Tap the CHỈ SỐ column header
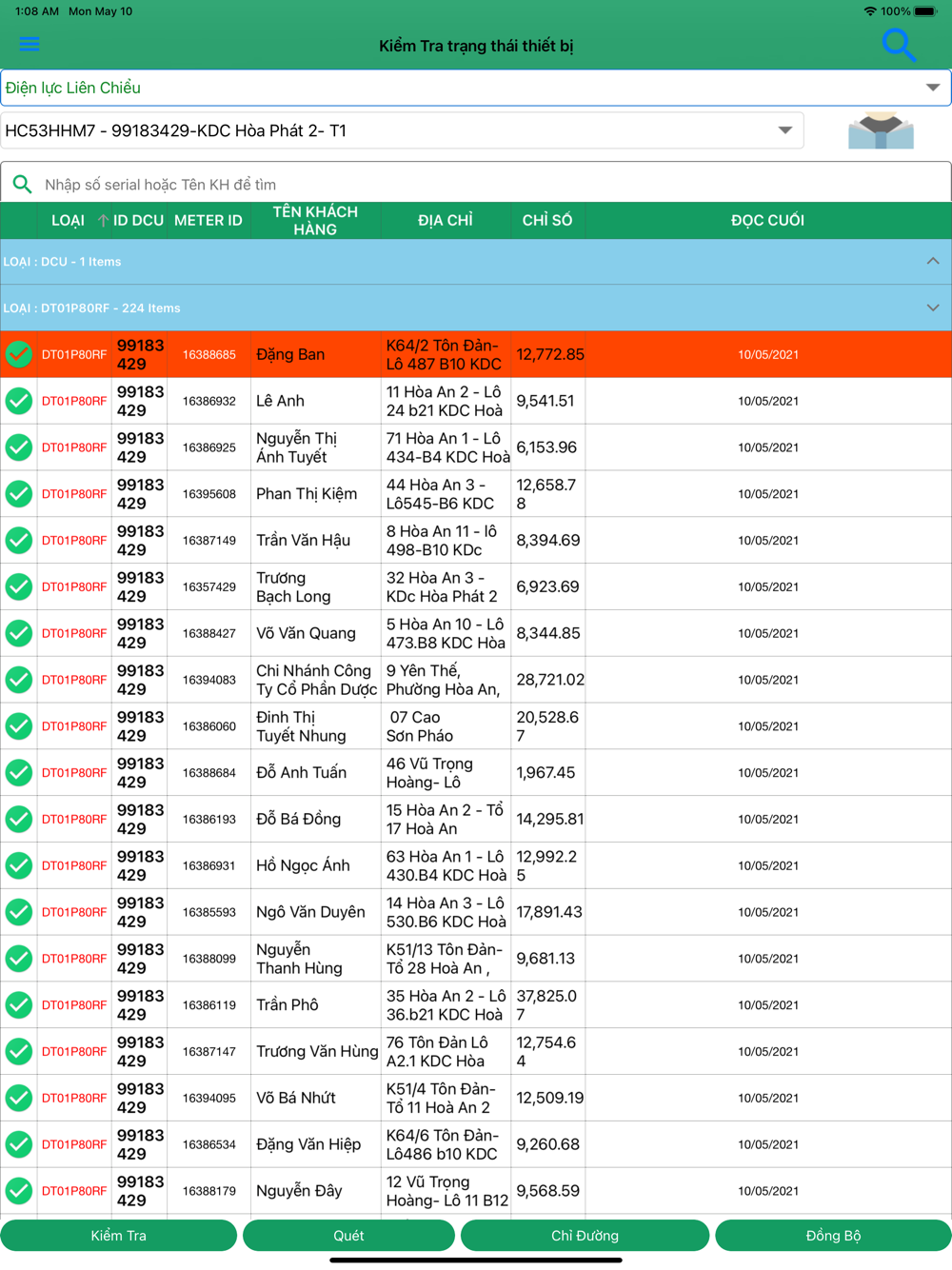Image resolution: width=952 pixels, height=1270 pixels. tap(547, 220)
